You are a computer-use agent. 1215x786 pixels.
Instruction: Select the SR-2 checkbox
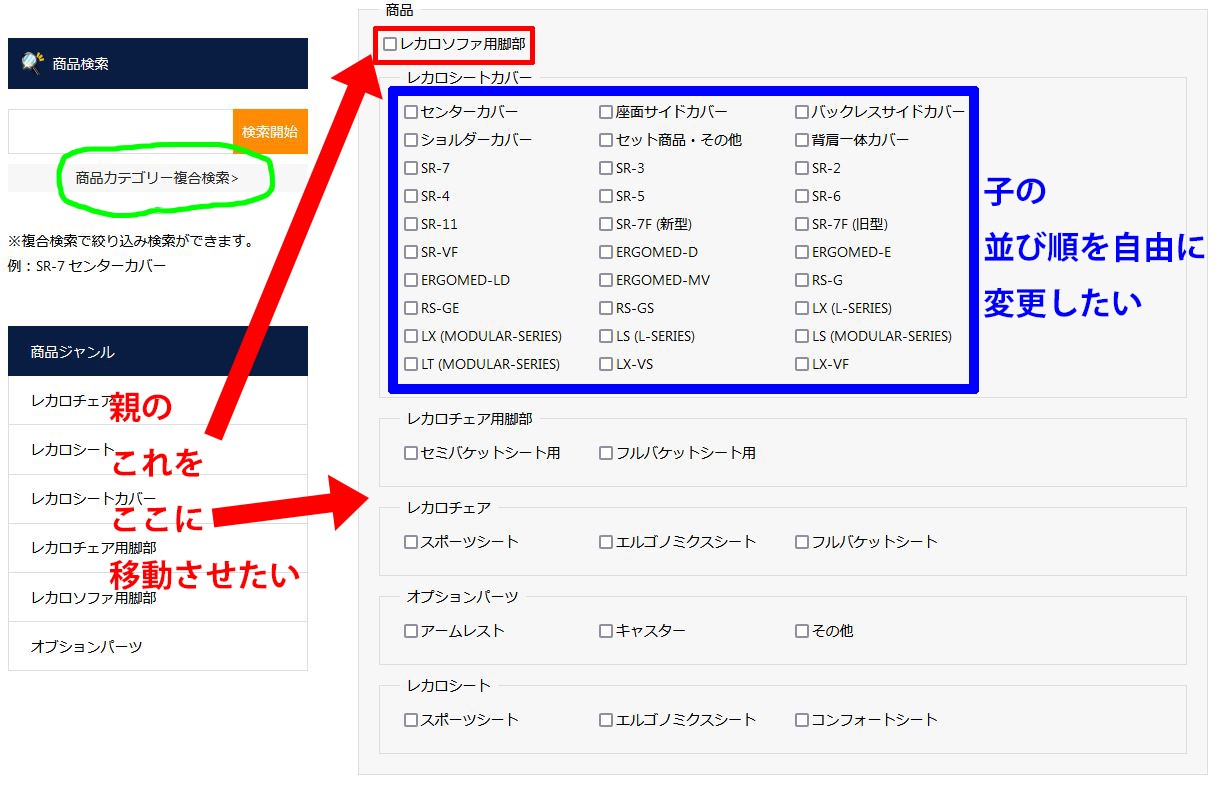pyautogui.click(x=802, y=168)
